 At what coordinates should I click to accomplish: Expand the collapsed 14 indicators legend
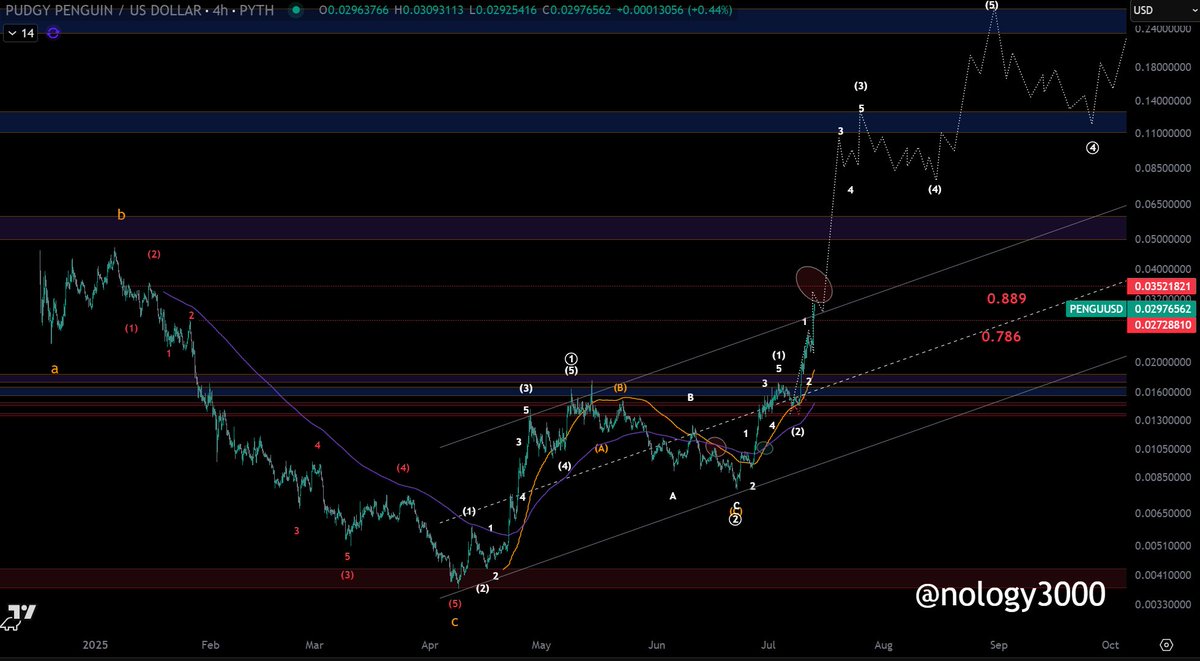(x=20, y=33)
